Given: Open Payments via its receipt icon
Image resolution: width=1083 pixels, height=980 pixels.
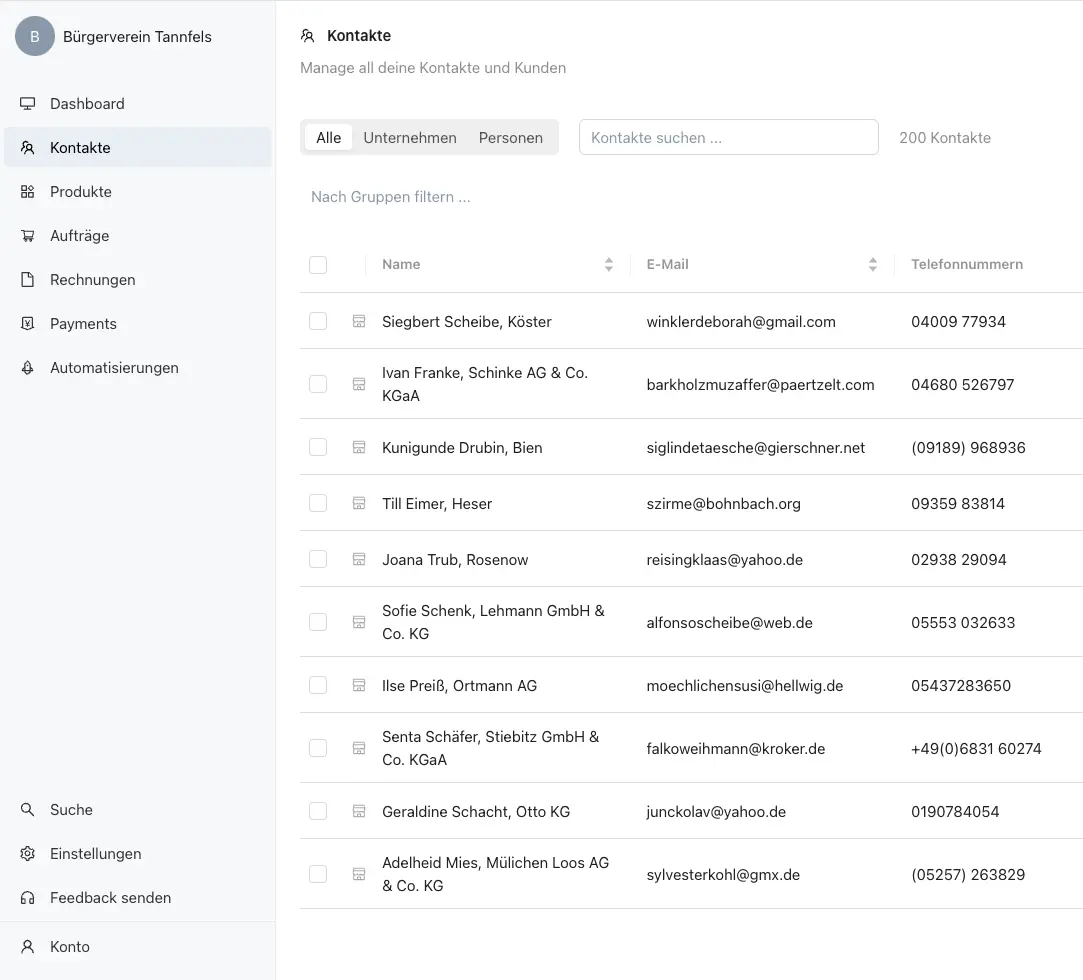Looking at the screenshot, I should 28,324.
